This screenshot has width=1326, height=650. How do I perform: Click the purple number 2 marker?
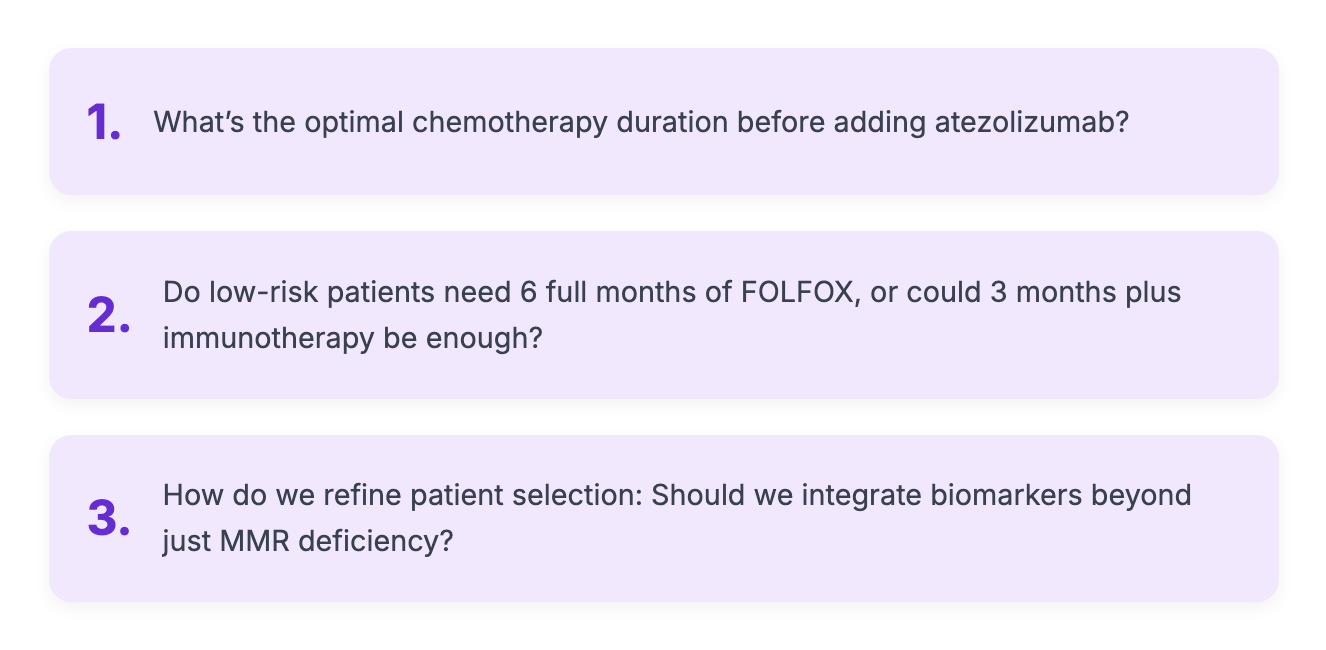coord(108,315)
